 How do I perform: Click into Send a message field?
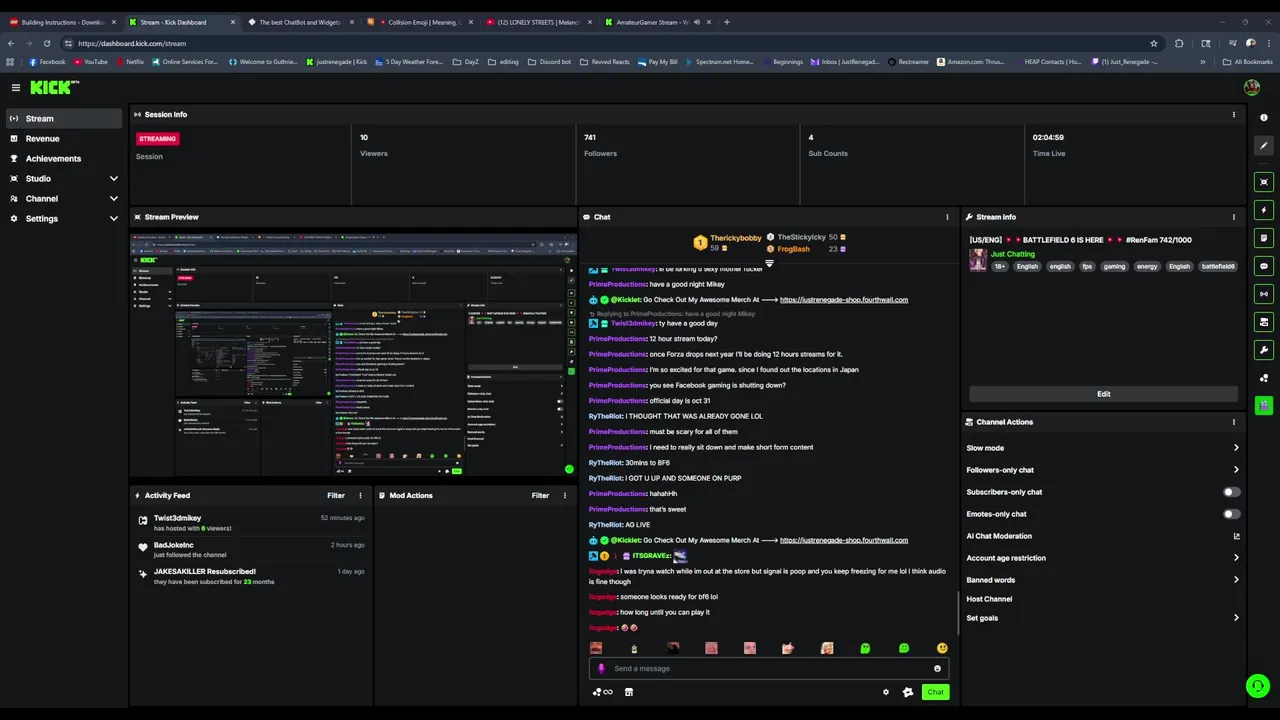(768, 669)
